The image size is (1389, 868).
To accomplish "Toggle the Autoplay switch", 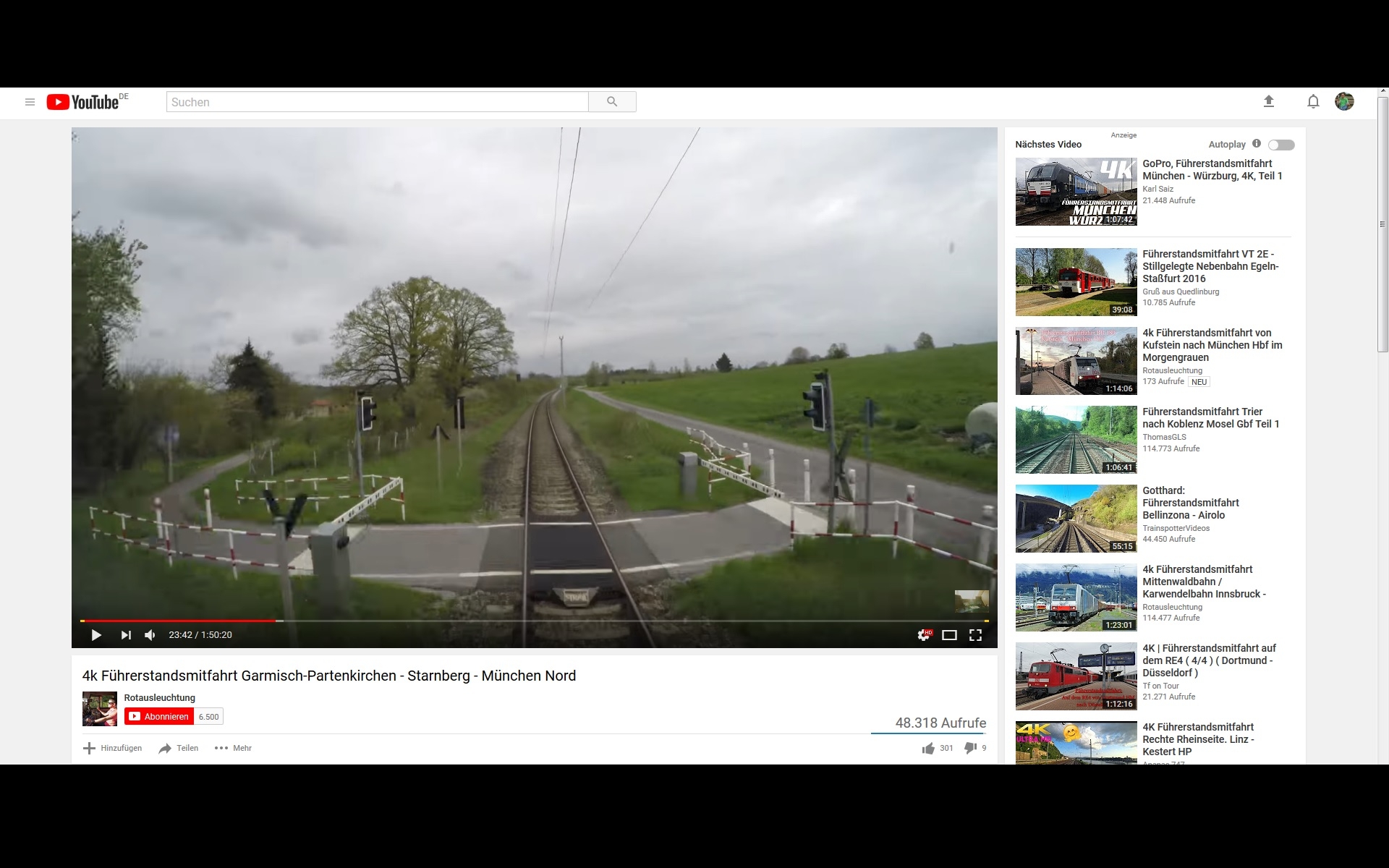I will (1281, 145).
